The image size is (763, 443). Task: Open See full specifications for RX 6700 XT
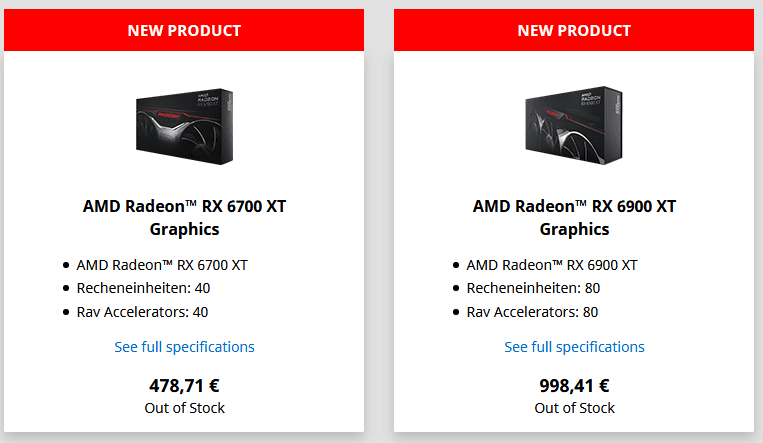pos(184,347)
